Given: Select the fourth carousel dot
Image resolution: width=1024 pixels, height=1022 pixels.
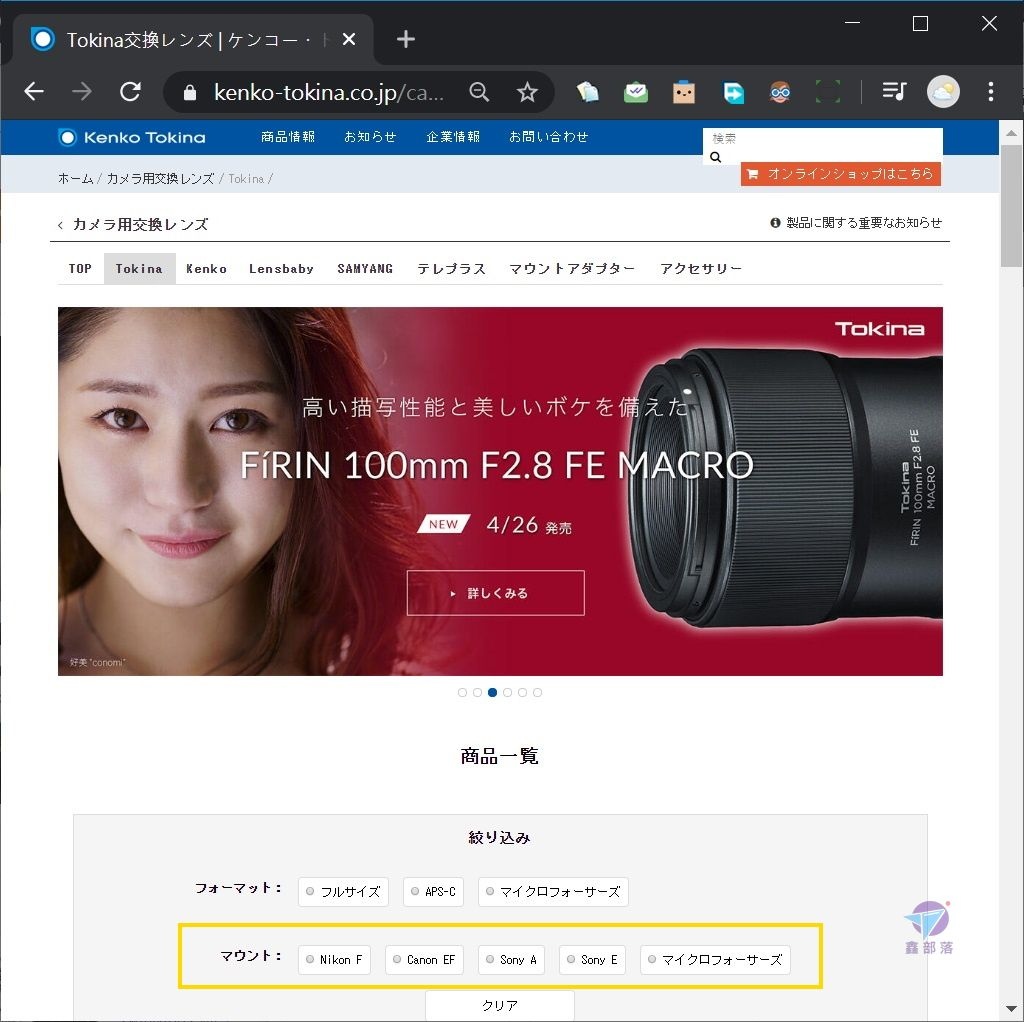Looking at the screenshot, I should (x=507, y=692).
